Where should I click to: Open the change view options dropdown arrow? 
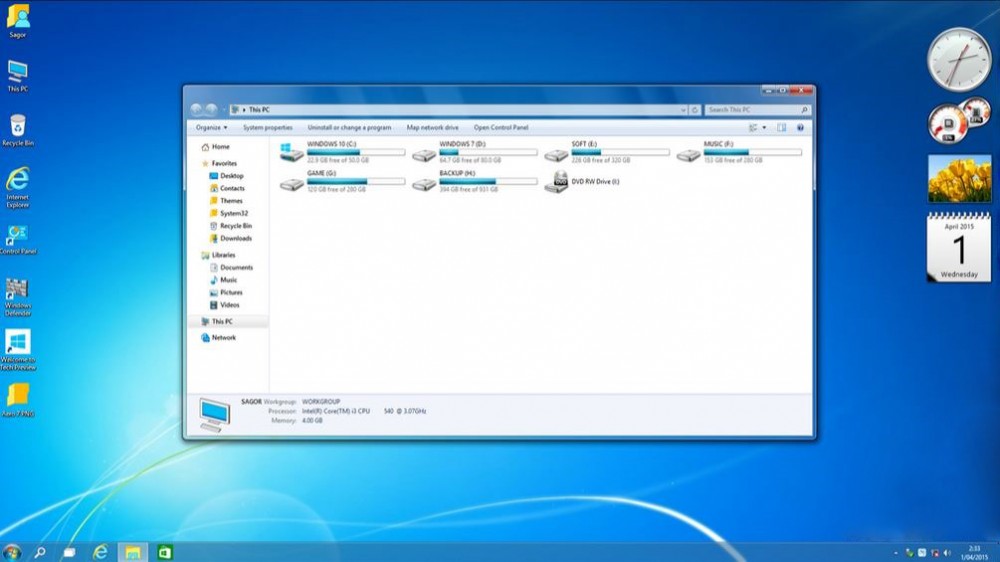click(765, 128)
